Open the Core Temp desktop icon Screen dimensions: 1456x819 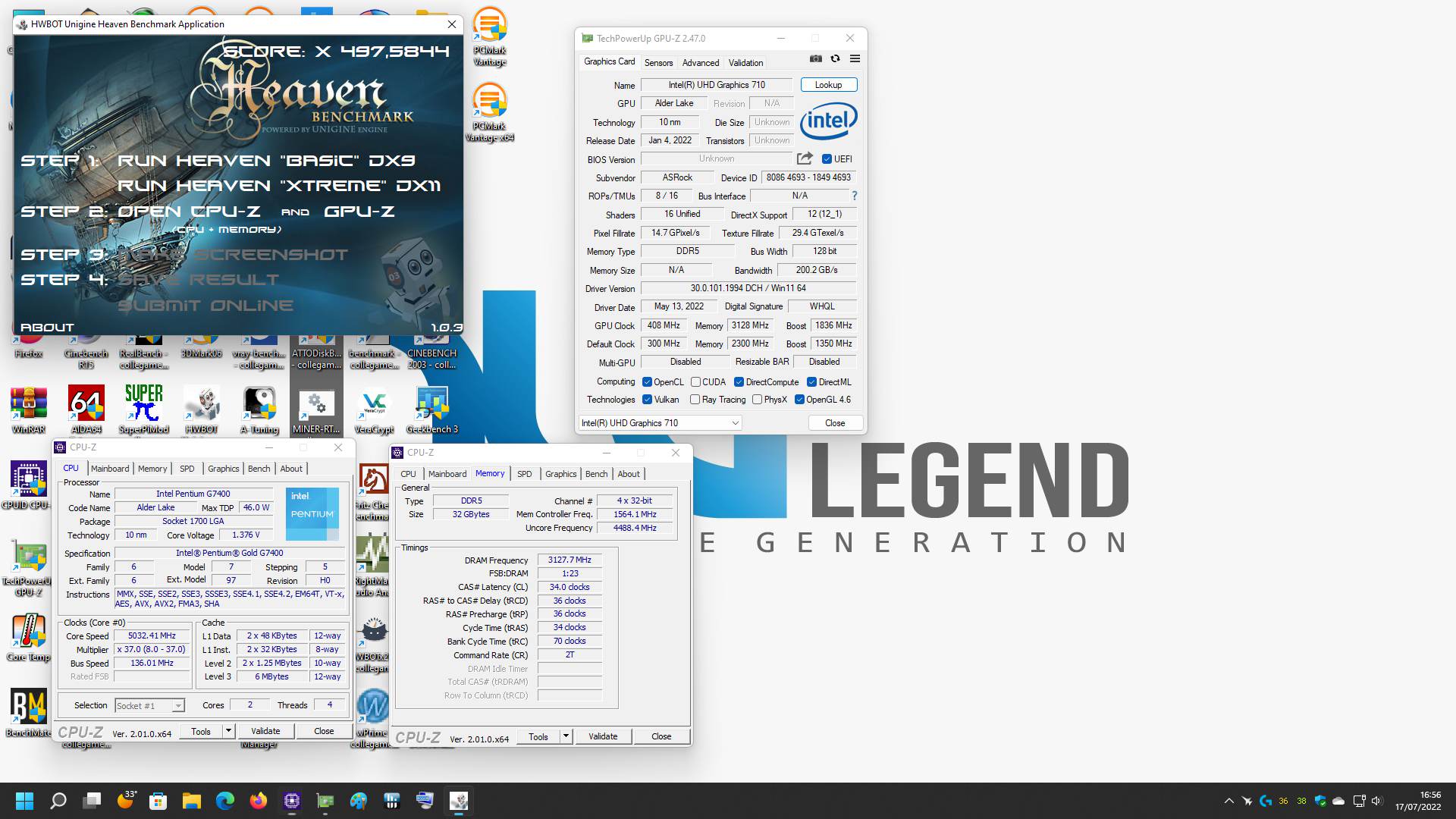coord(29,638)
